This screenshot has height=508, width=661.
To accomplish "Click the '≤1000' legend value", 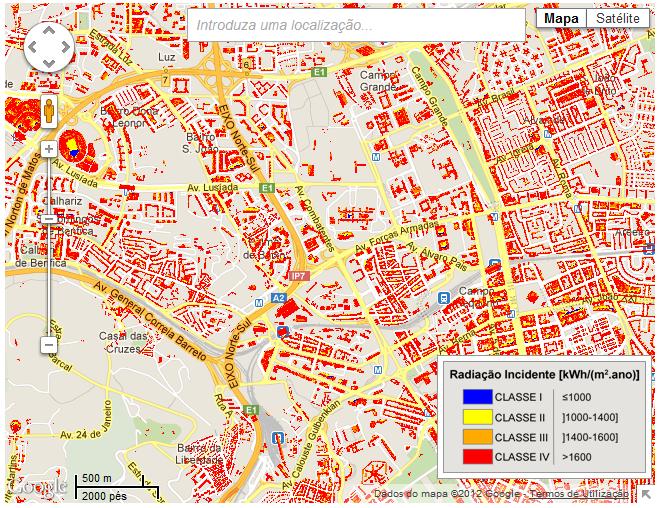I will pos(576,397).
